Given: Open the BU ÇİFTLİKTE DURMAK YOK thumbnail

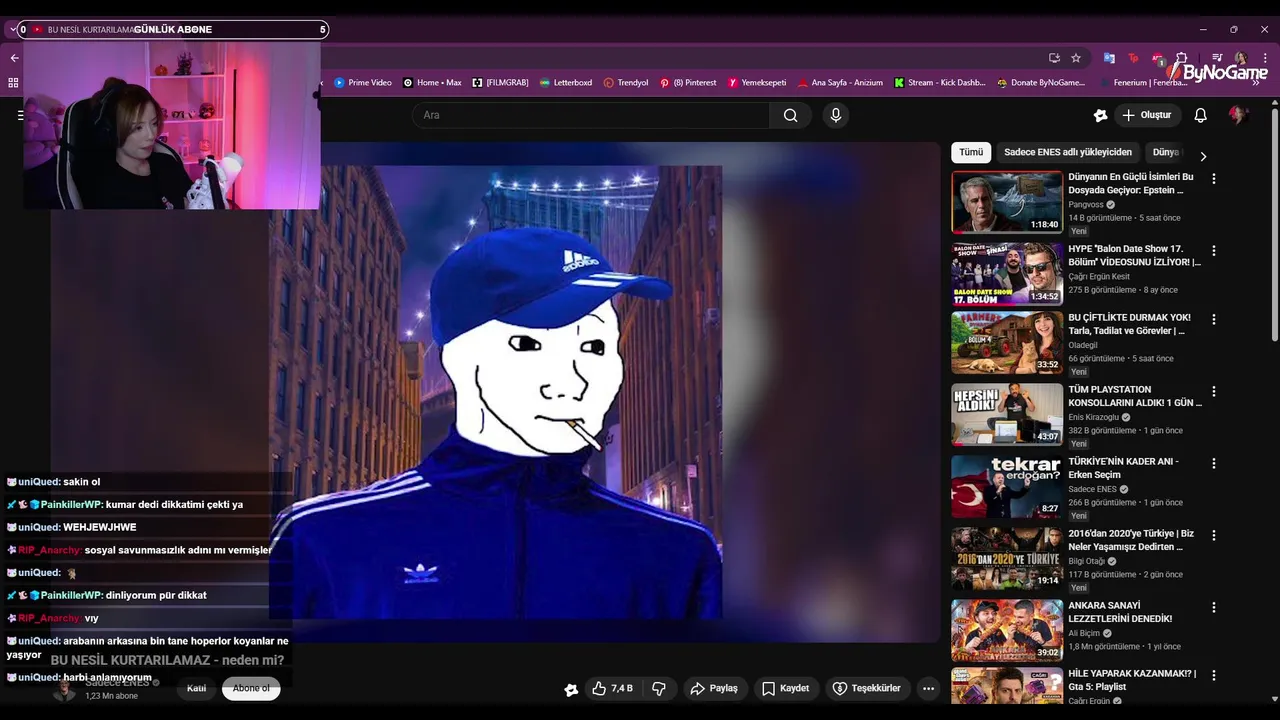Looking at the screenshot, I should 1007,343.
